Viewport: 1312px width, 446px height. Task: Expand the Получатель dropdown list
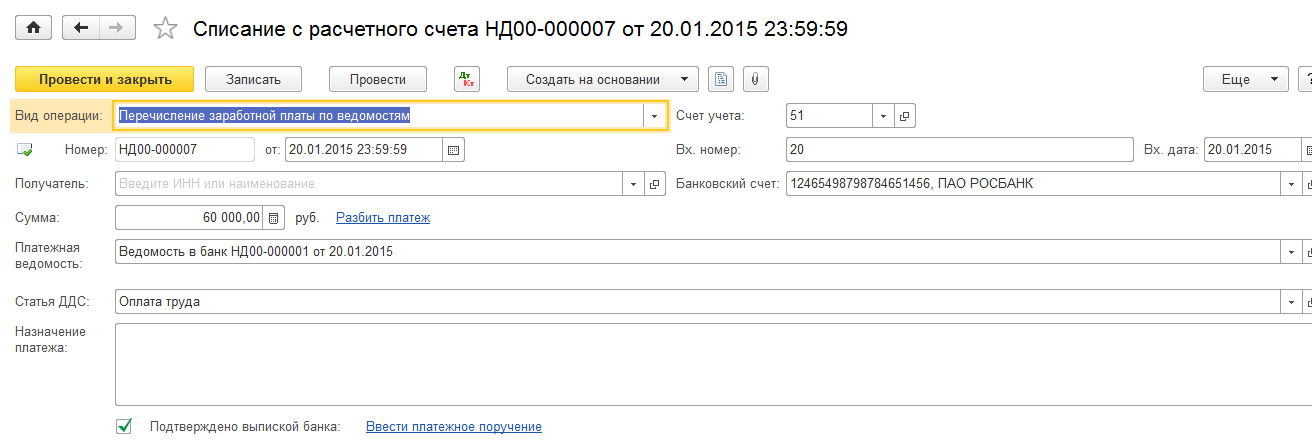(633, 184)
